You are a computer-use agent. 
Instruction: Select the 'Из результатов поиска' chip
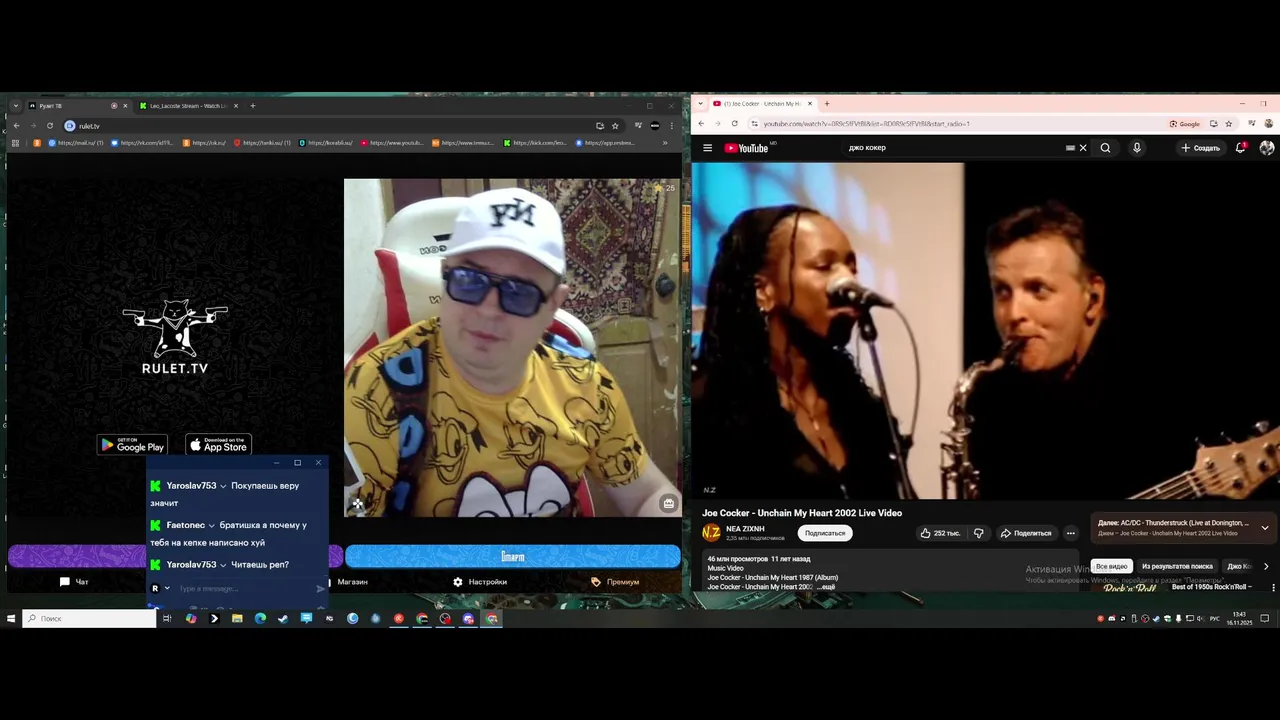1177,566
